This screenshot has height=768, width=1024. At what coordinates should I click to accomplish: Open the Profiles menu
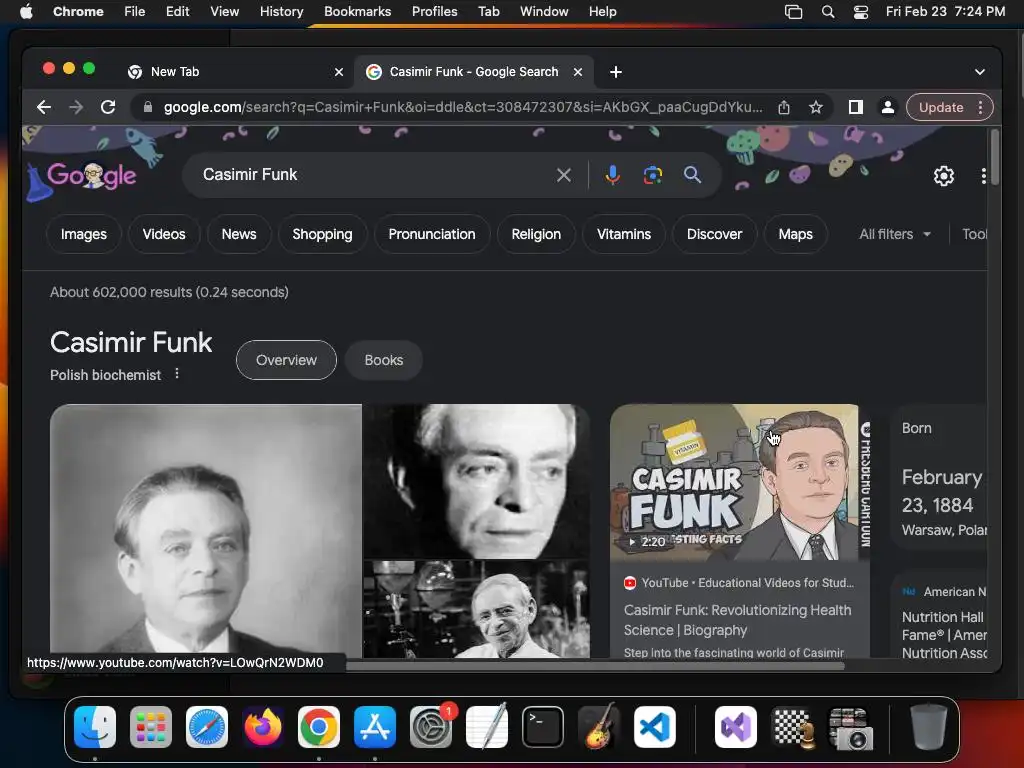pos(434,12)
